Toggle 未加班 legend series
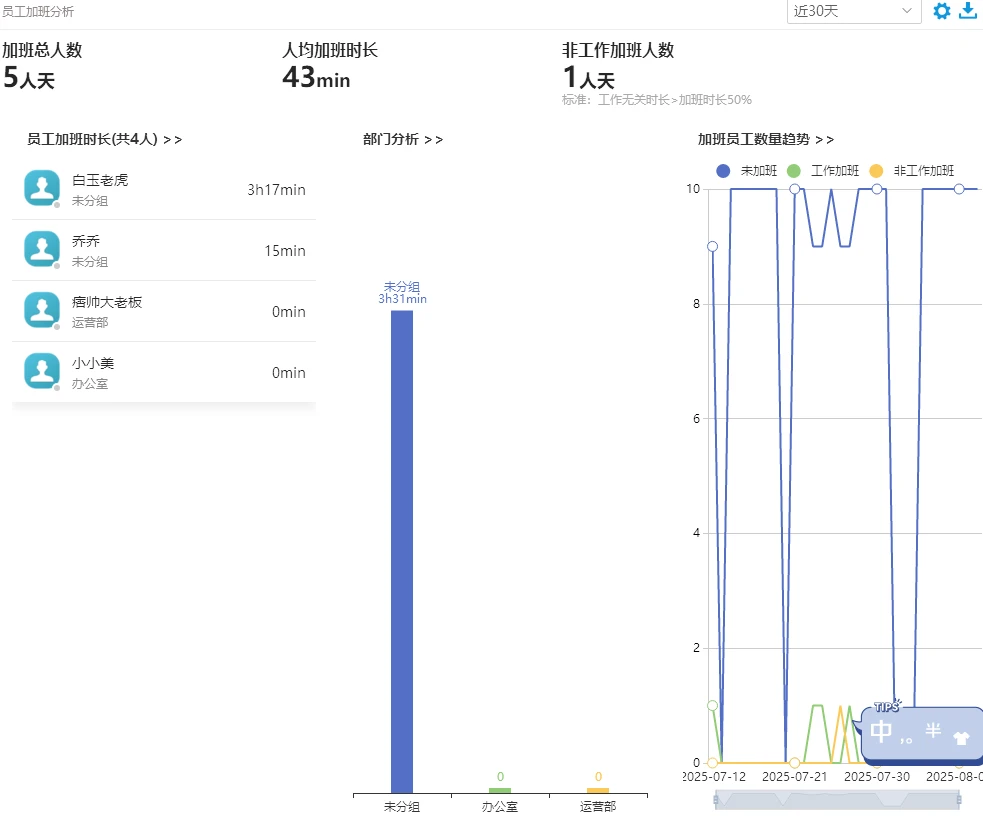The height and width of the screenshot is (818, 983). pyautogui.click(x=747, y=171)
